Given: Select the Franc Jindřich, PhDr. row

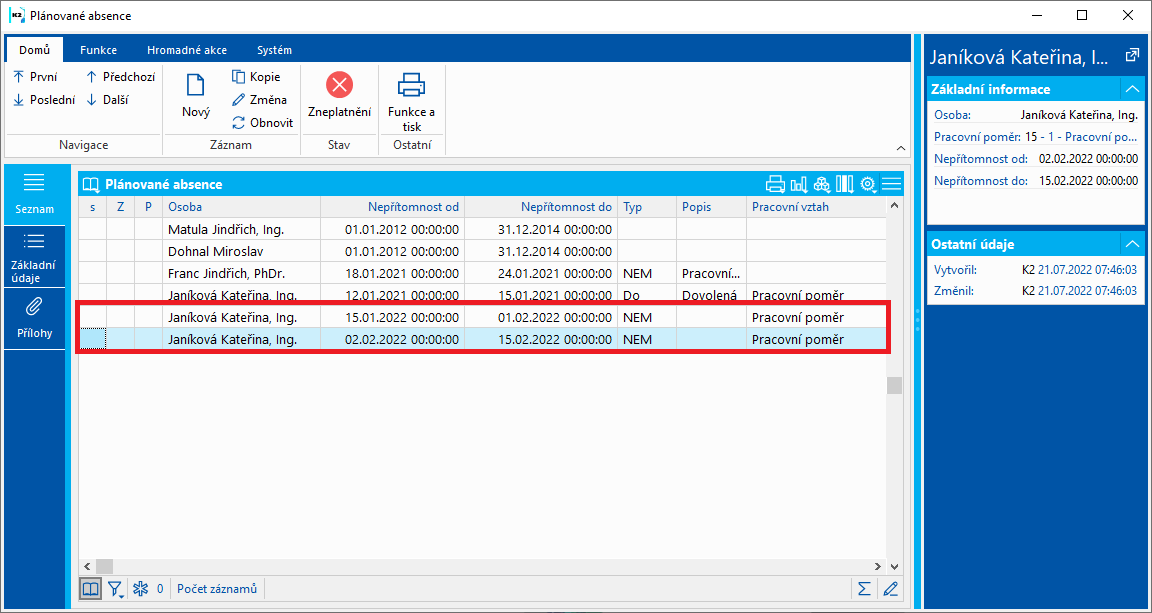Looking at the screenshot, I should pyautogui.click(x=482, y=273).
